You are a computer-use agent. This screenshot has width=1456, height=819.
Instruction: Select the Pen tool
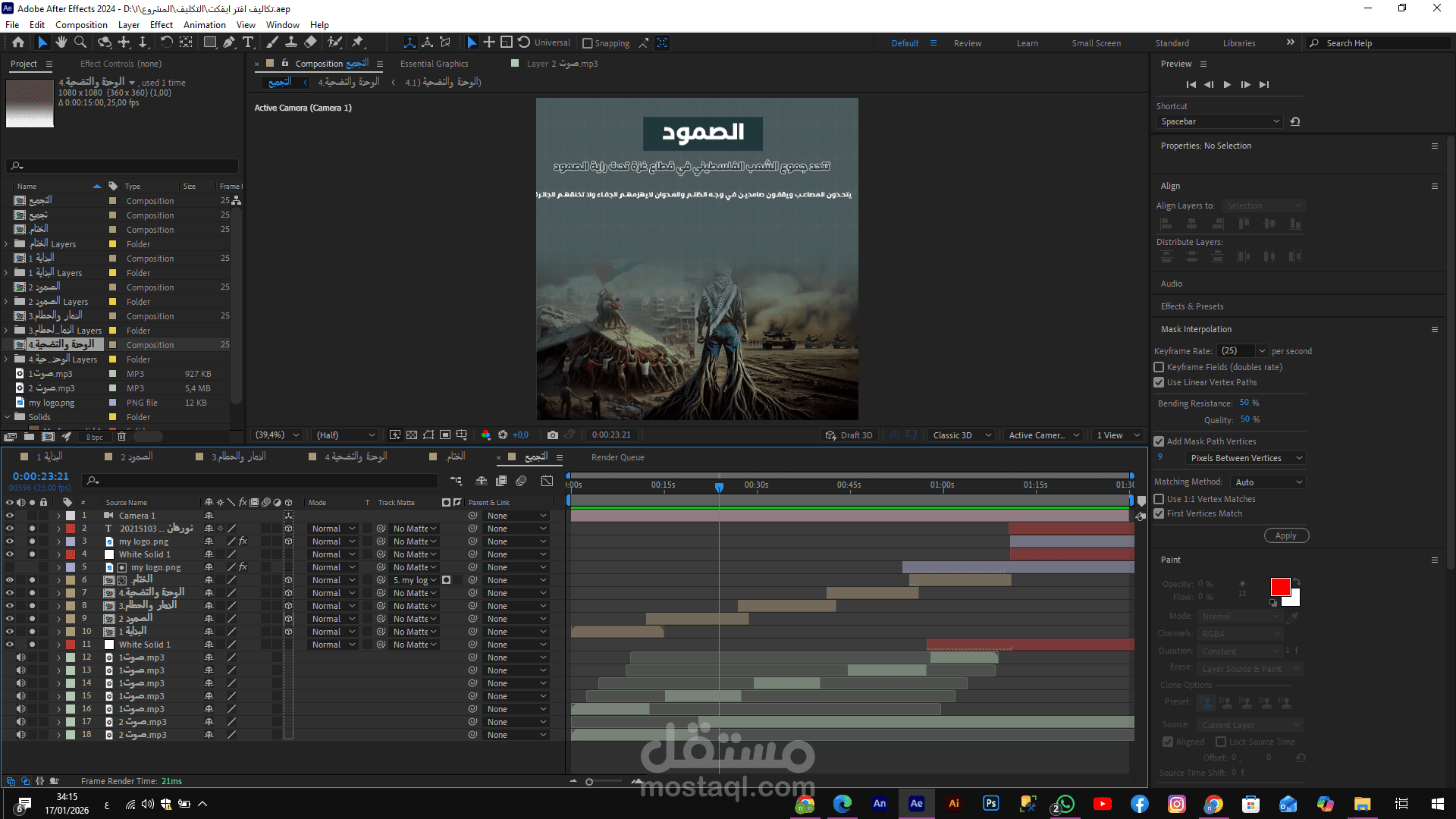pyautogui.click(x=229, y=42)
